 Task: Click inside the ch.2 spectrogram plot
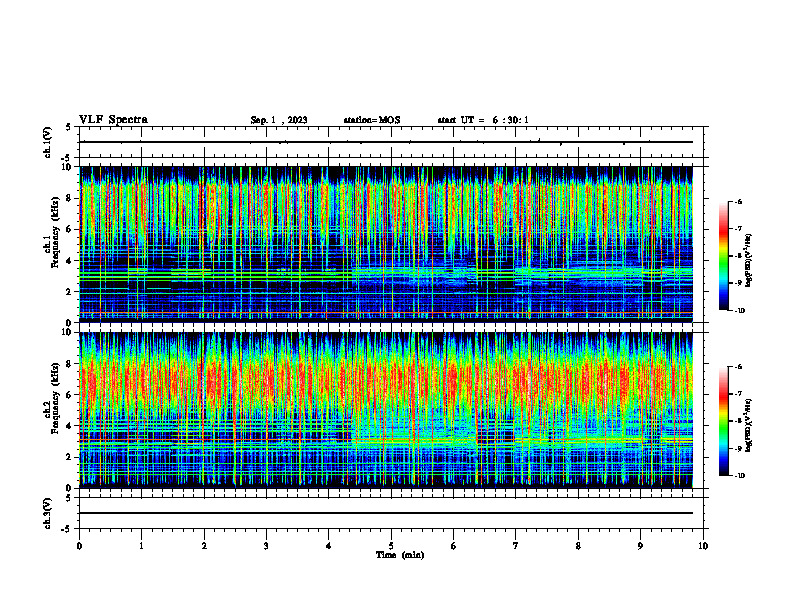pos(386,410)
